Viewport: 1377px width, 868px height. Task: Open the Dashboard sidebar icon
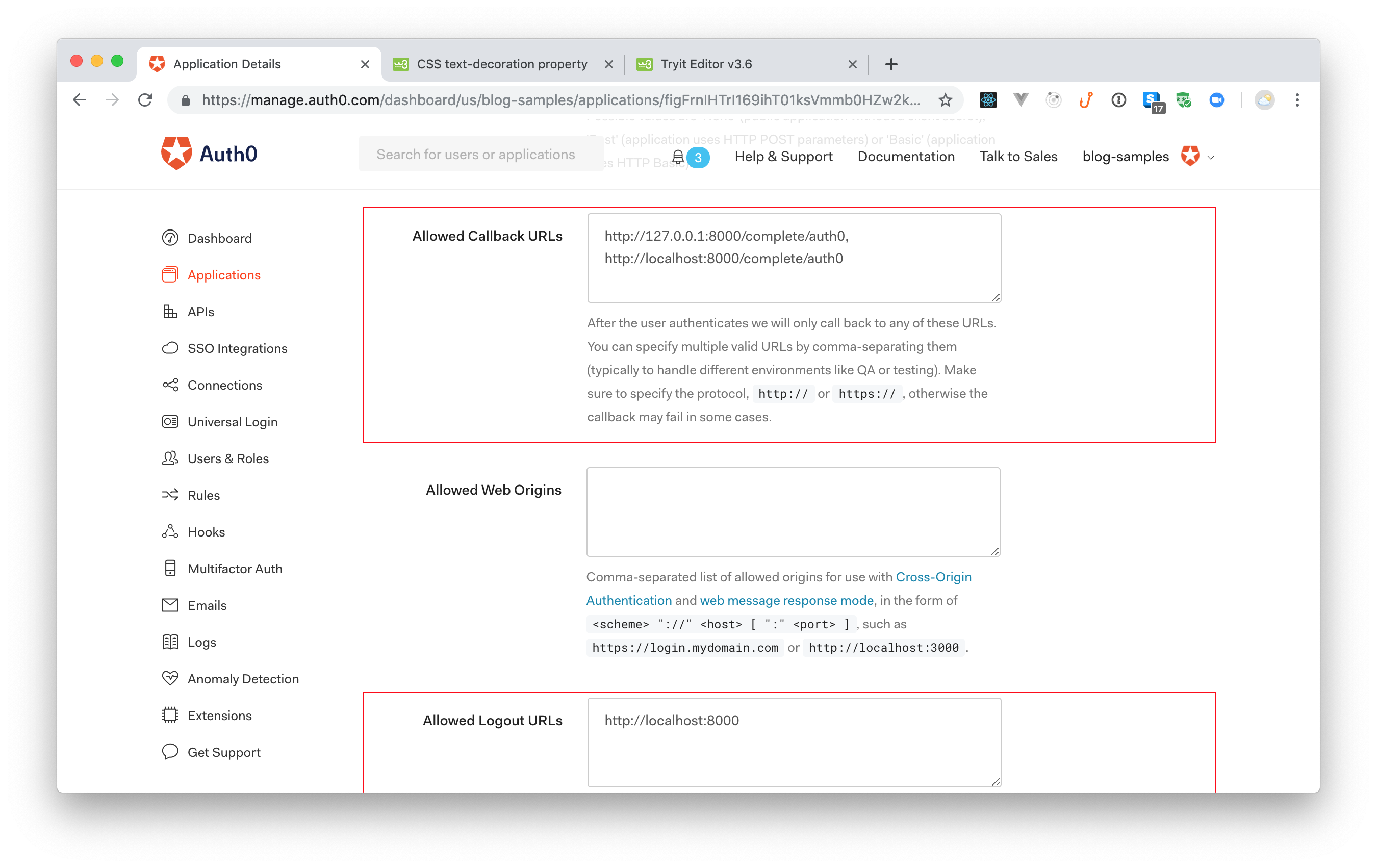[x=170, y=238]
